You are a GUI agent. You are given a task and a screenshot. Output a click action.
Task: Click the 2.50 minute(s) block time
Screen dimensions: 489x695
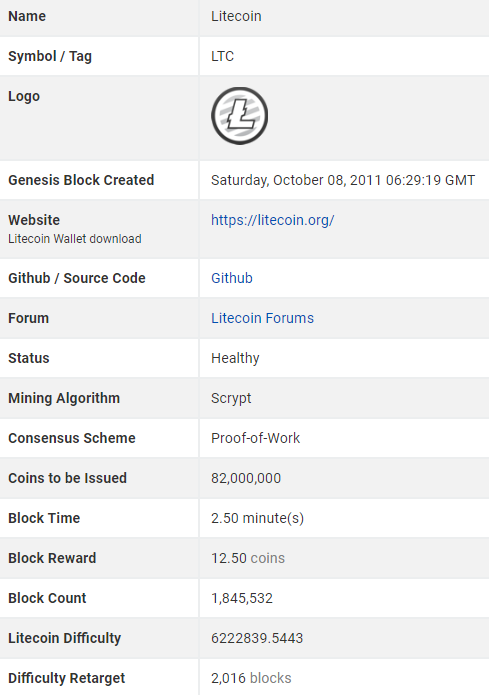[x=258, y=518]
